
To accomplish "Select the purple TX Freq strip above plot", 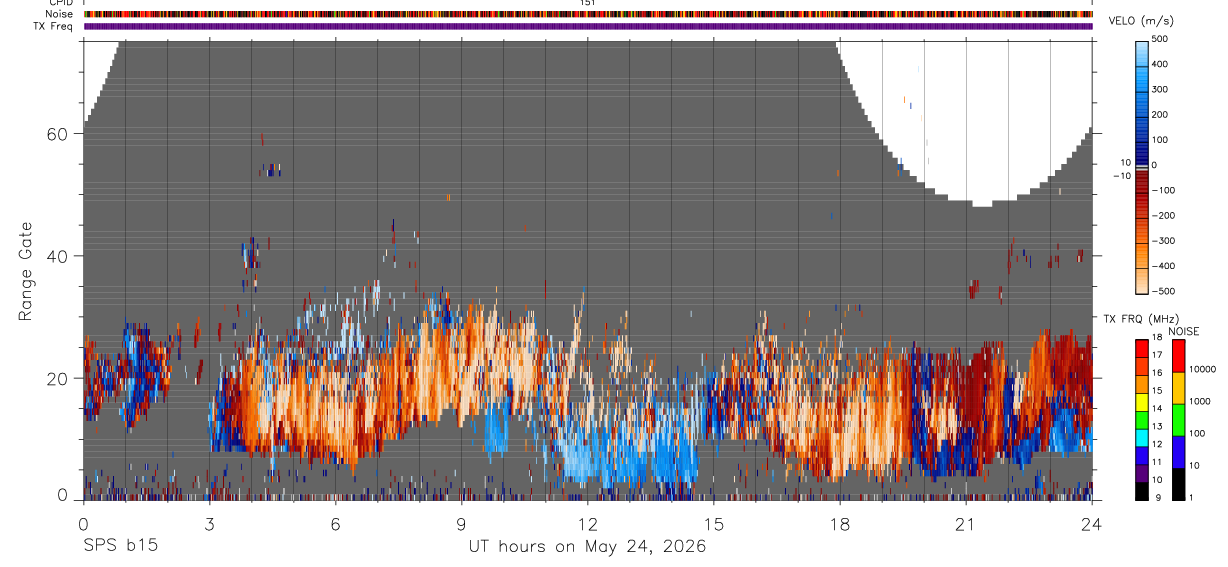I will [x=588, y=26].
